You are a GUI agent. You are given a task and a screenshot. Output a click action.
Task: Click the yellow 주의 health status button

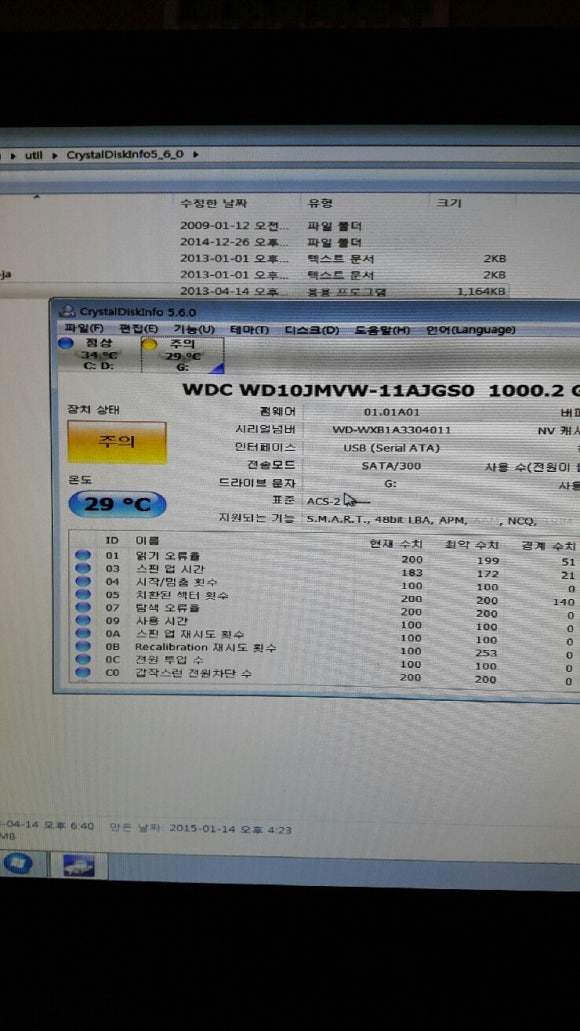[x=117, y=443]
